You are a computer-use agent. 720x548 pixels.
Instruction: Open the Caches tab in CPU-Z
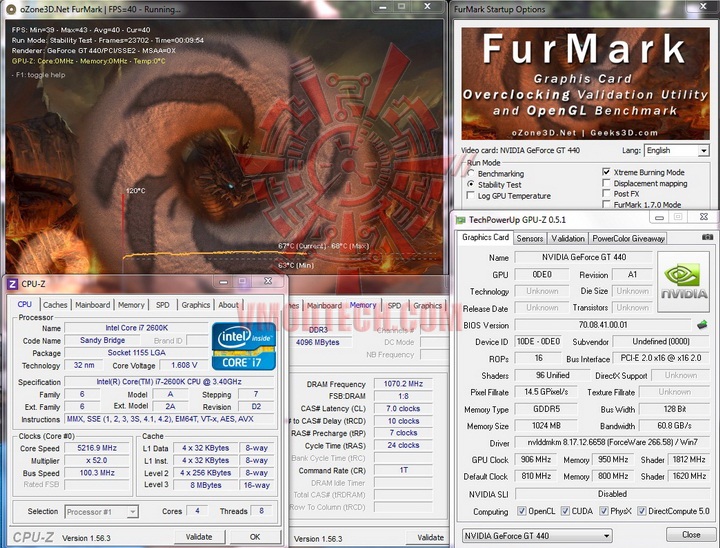(55, 305)
